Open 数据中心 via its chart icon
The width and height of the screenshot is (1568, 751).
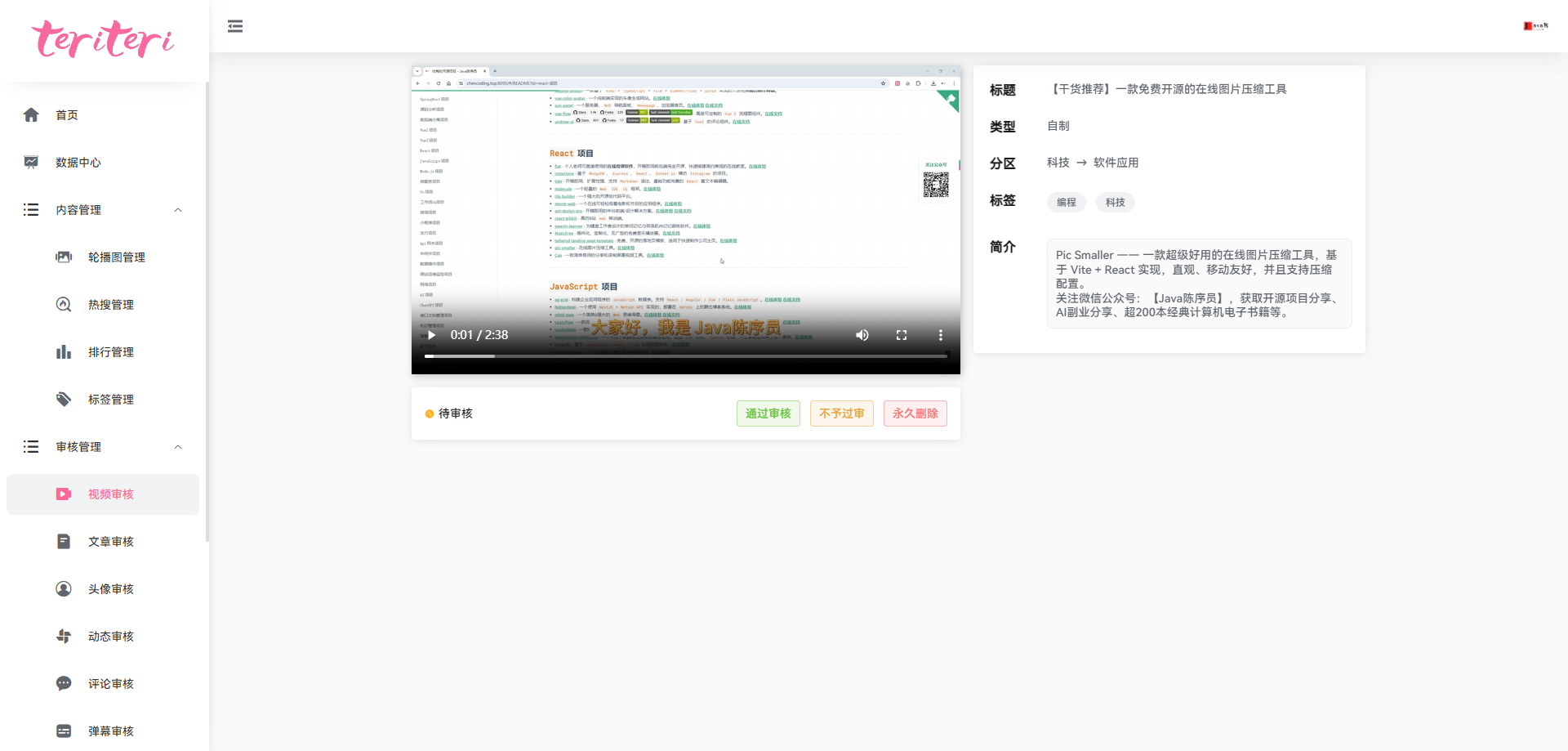[31, 163]
